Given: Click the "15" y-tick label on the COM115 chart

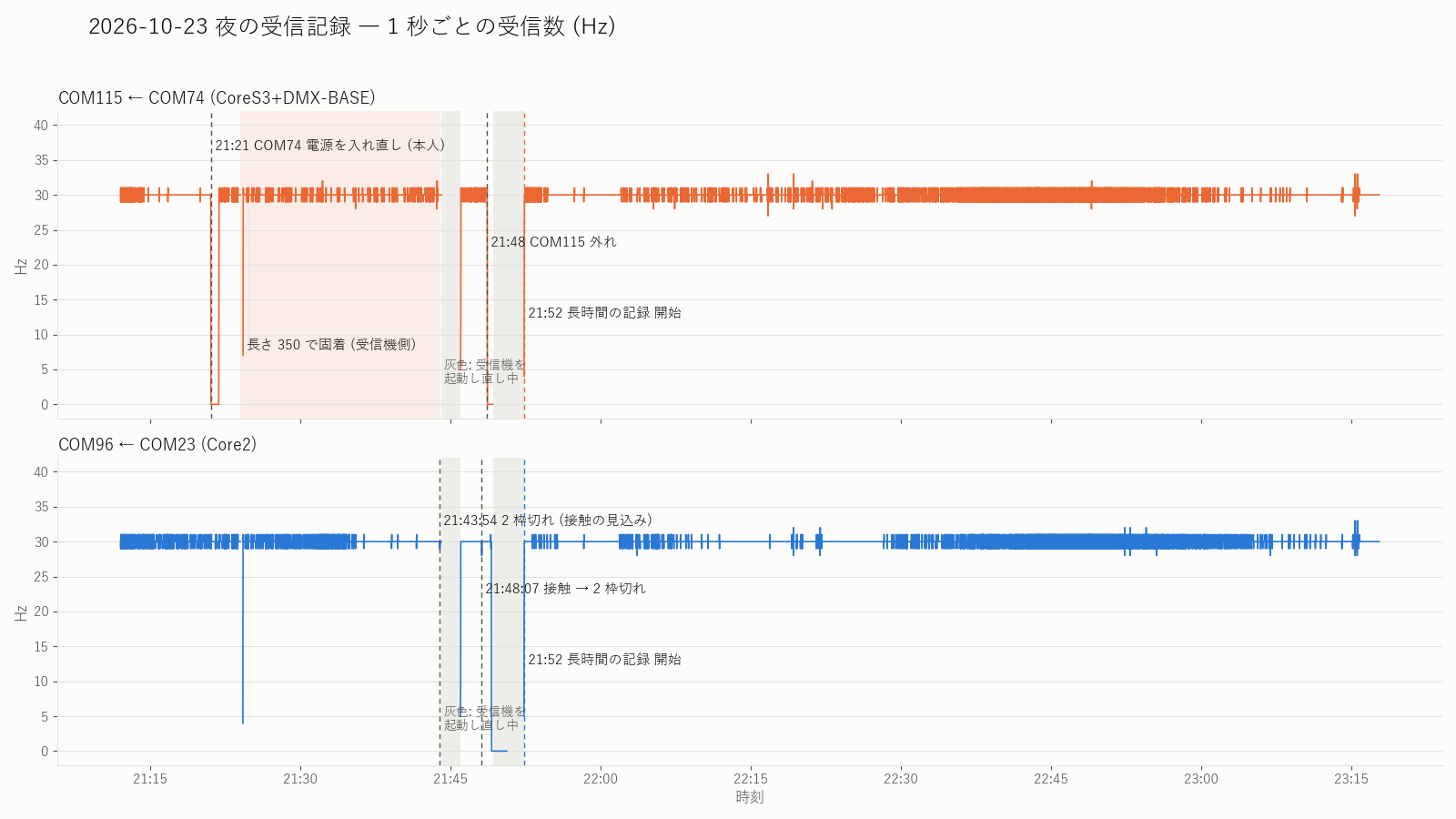Looking at the screenshot, I should coord(41,299).
